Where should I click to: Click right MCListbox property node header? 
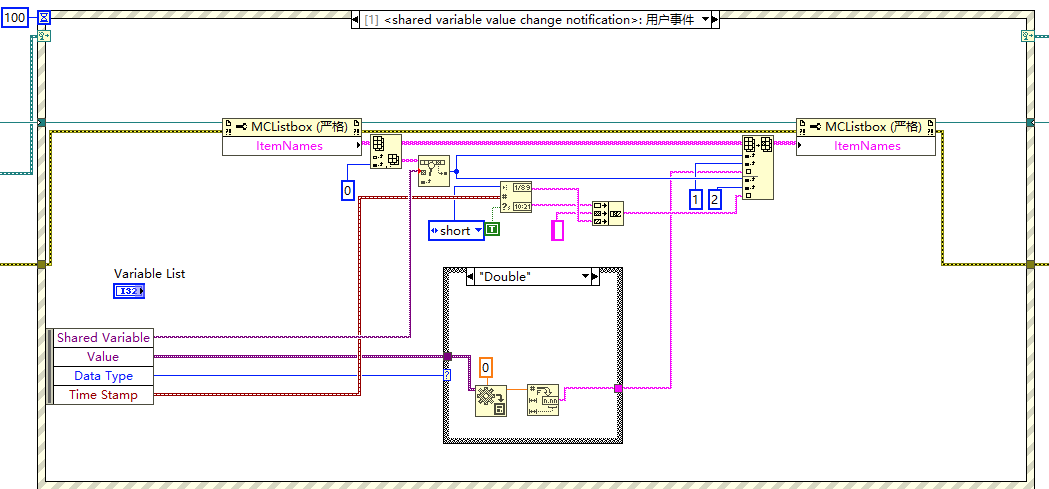pyautogui.click(x=866, y=127)
